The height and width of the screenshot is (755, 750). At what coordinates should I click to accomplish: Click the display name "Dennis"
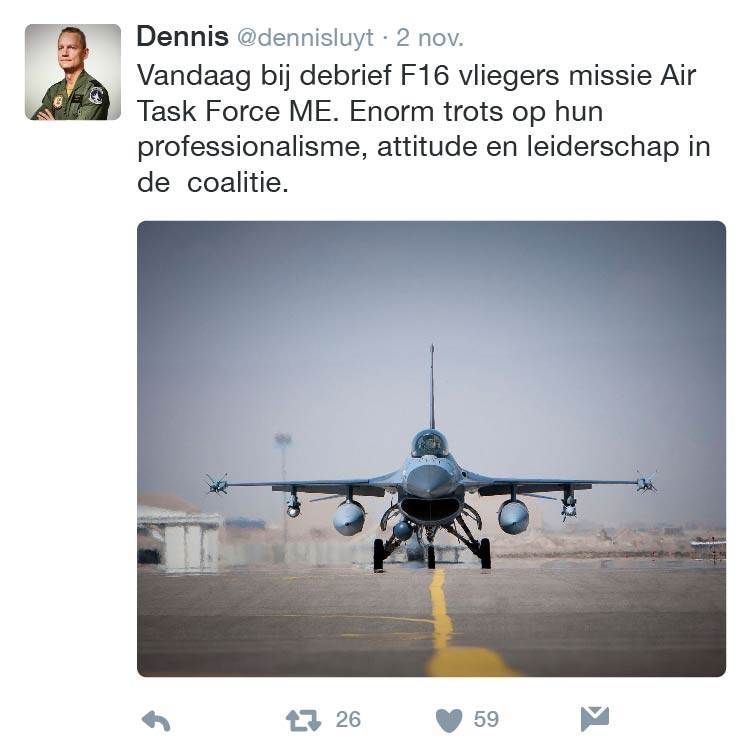tap(182, 37)
